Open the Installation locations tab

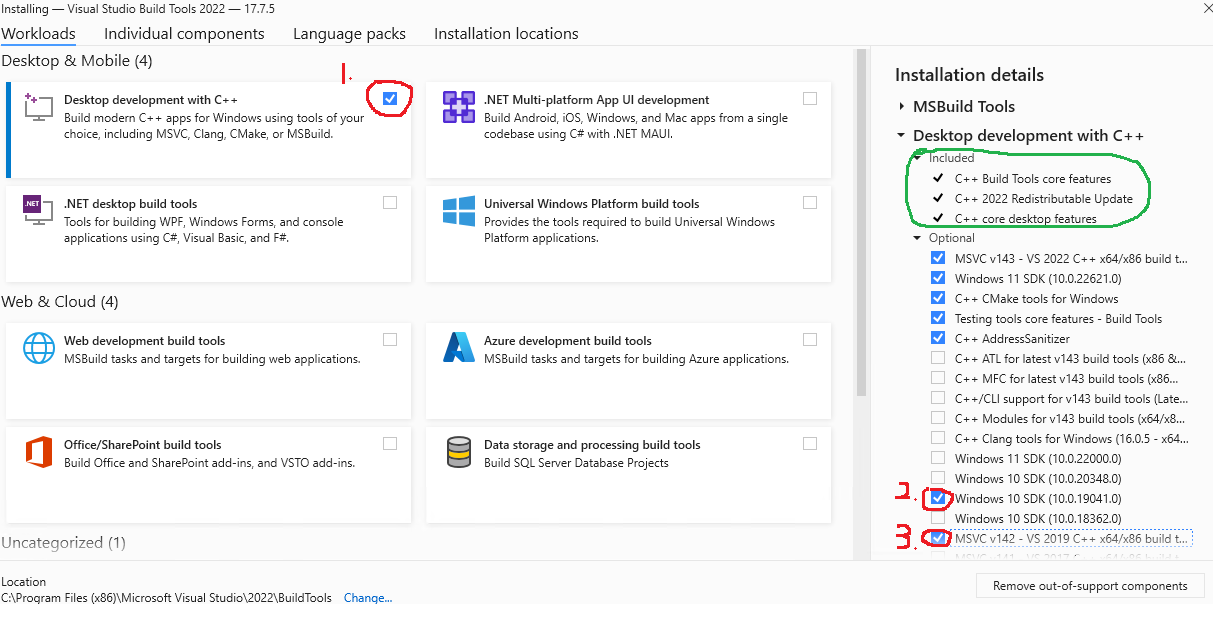tap(506, 34)
